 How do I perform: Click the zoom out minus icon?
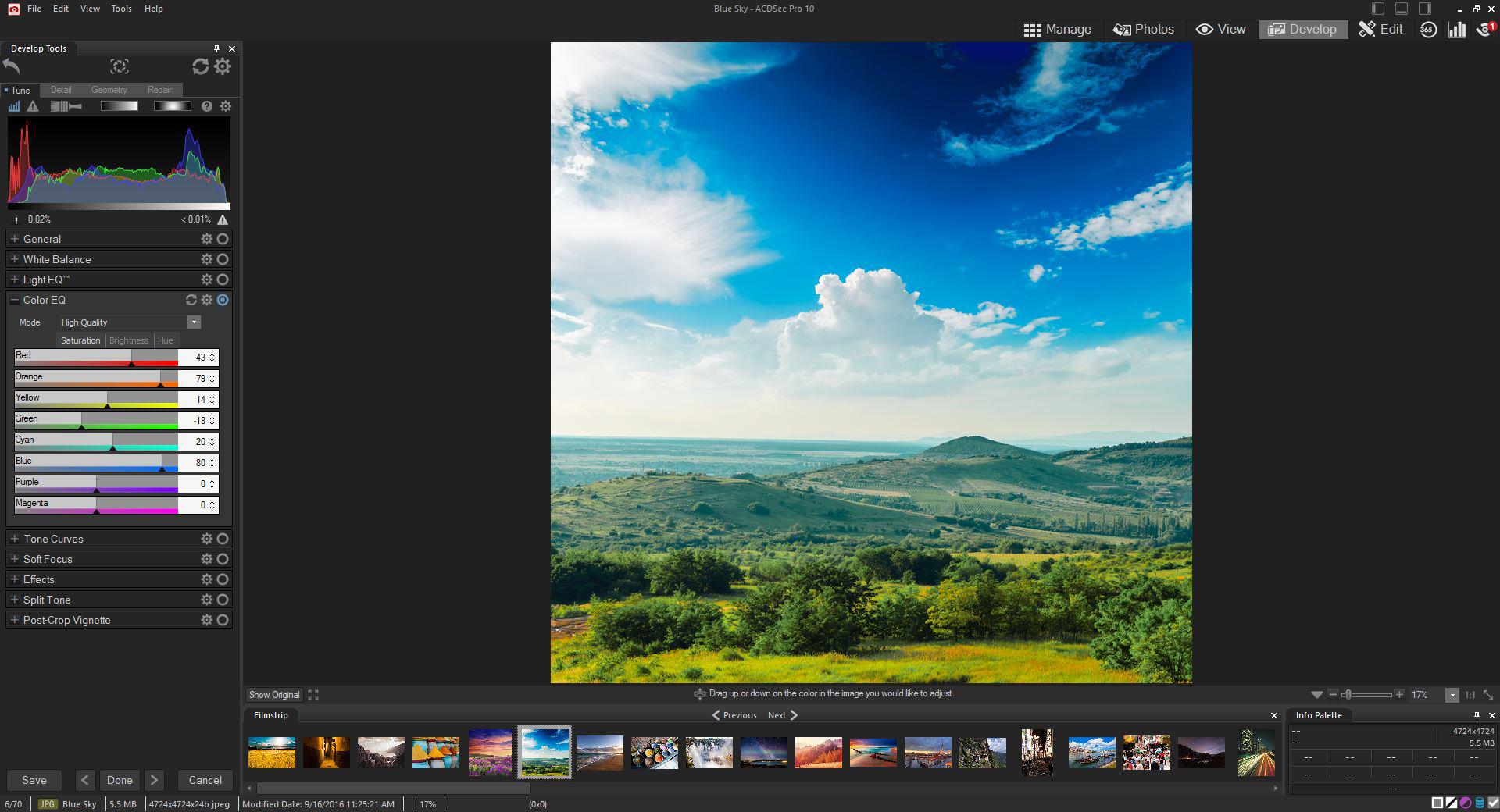pos(1333,694)
